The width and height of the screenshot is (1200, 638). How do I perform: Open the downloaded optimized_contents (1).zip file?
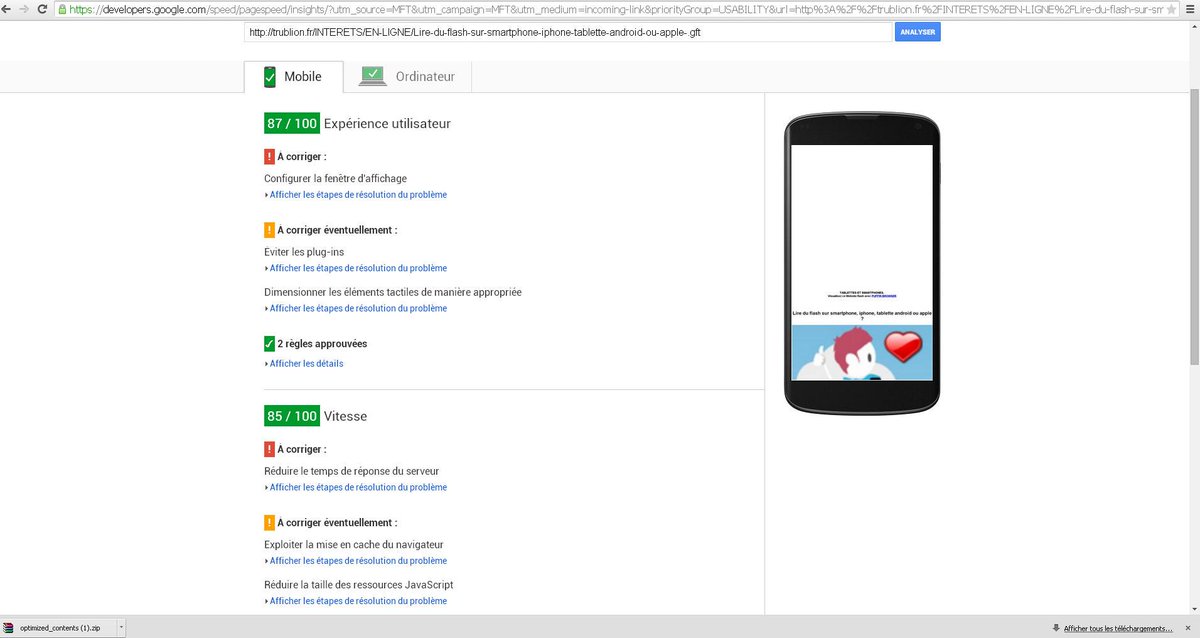click(60, 628)
